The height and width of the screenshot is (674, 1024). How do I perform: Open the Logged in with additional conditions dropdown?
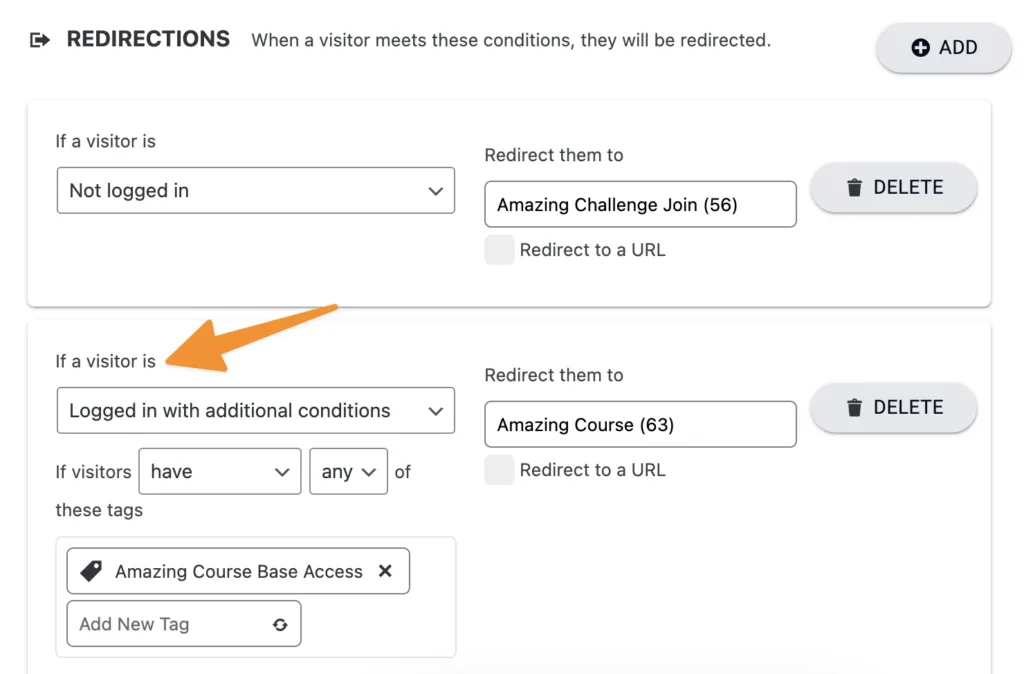point(255,410)
